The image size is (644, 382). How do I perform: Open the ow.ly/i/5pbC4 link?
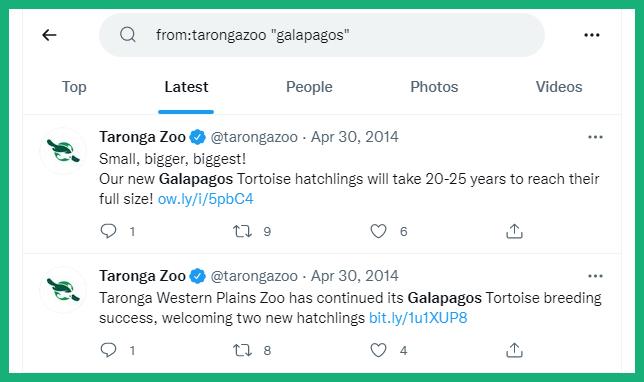[x=206, y=199]
